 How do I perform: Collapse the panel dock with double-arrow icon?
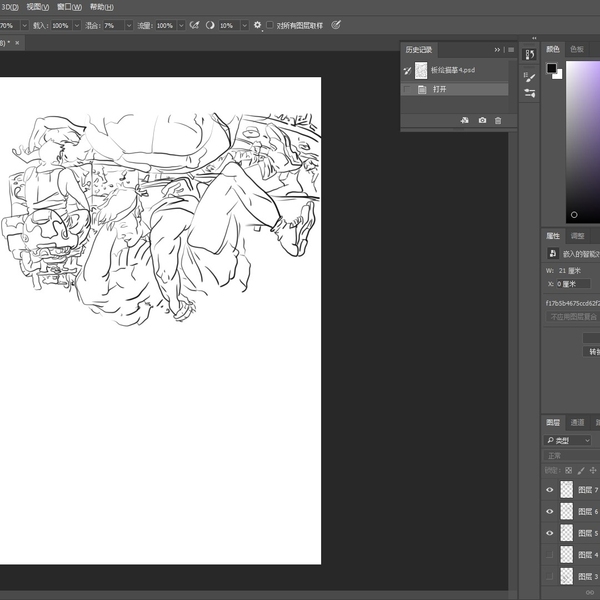point(534,38)
